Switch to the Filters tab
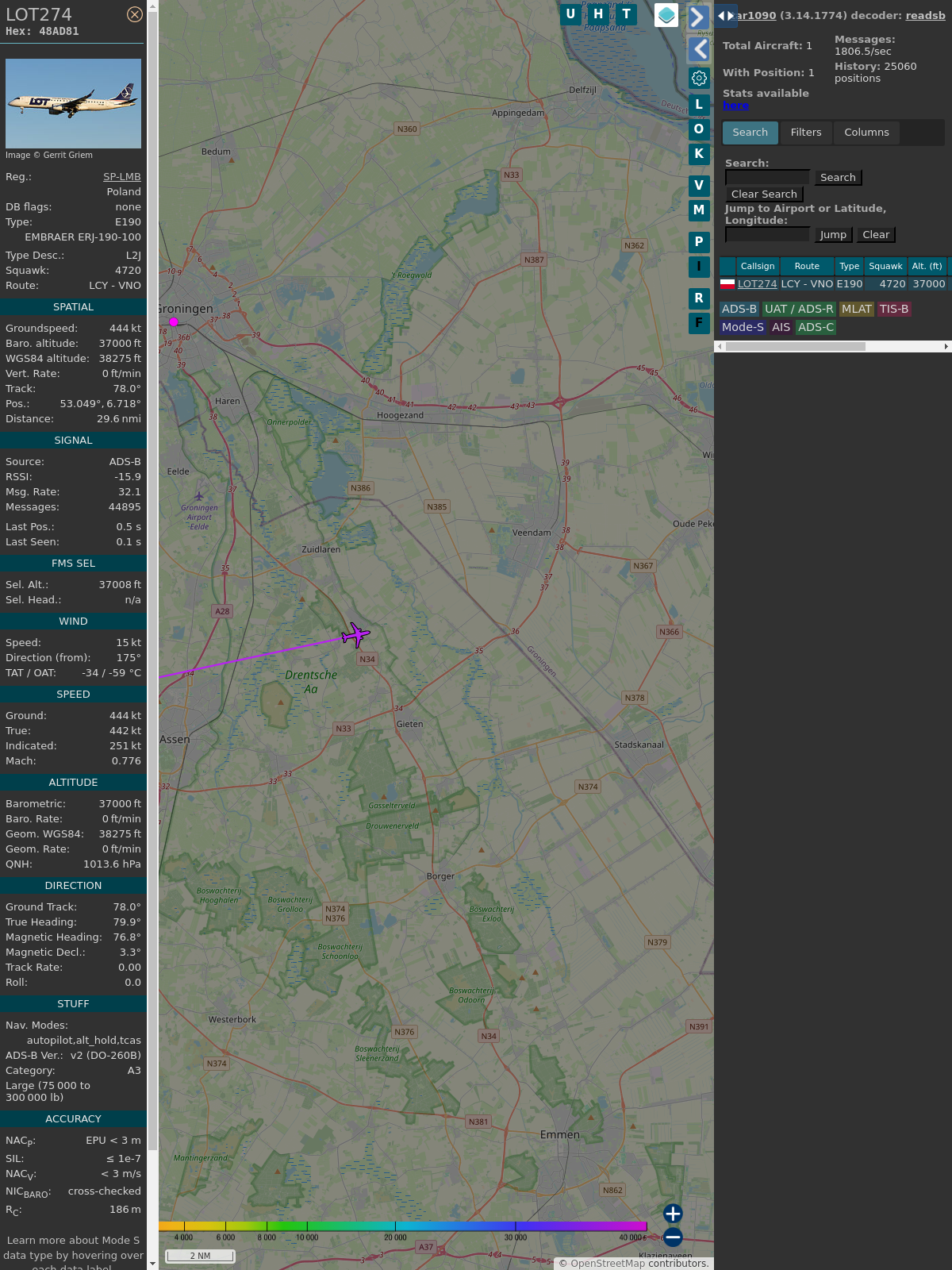This screenshot has height=1270, width=952. tap(806, 133)
